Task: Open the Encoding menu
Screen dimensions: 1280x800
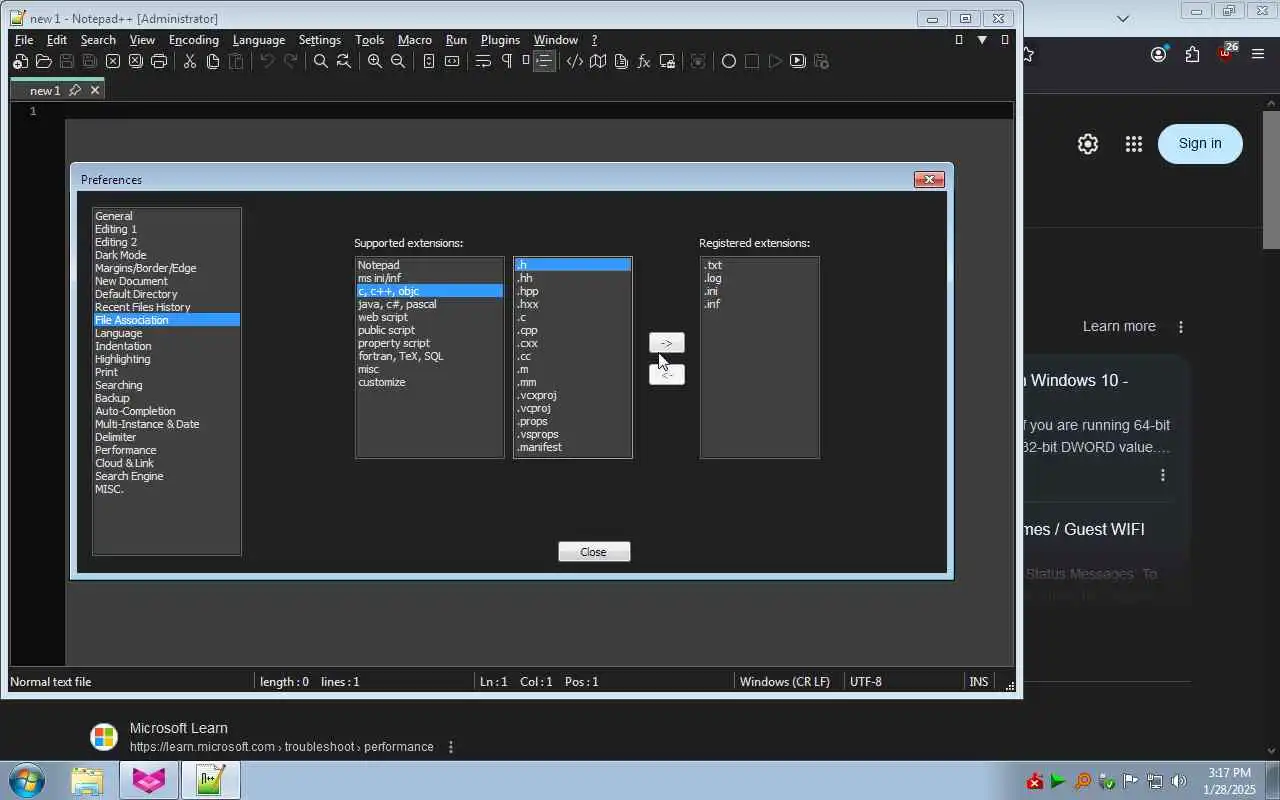Action: [x=194, y=40]
